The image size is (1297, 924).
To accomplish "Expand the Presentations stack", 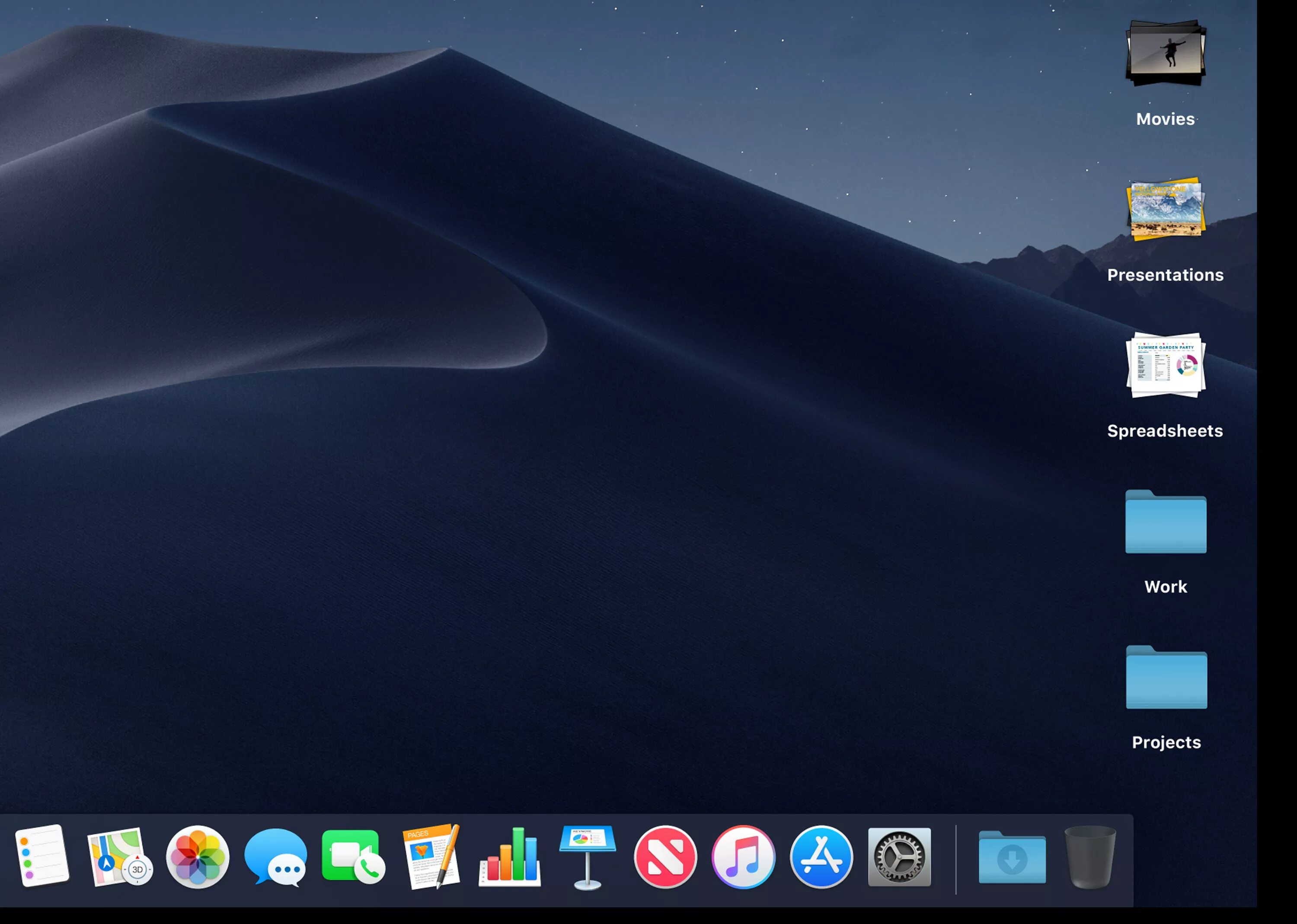I will click(1166, 209).
